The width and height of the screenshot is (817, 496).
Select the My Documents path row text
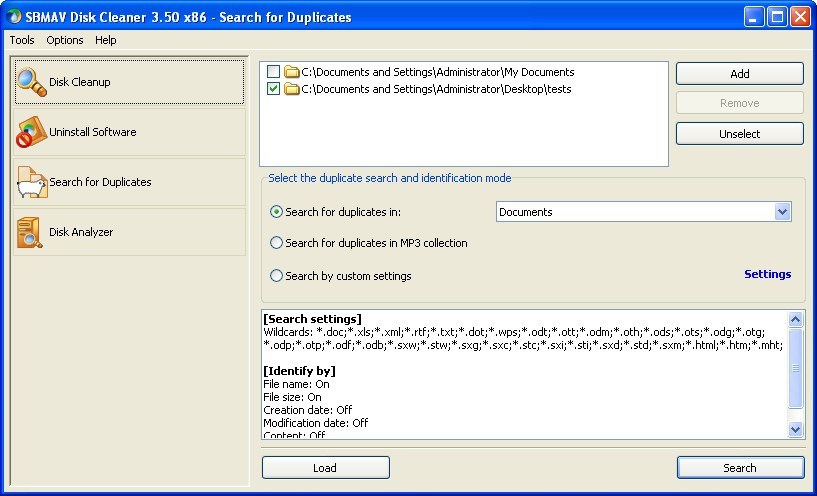click(x=438, y=72)
